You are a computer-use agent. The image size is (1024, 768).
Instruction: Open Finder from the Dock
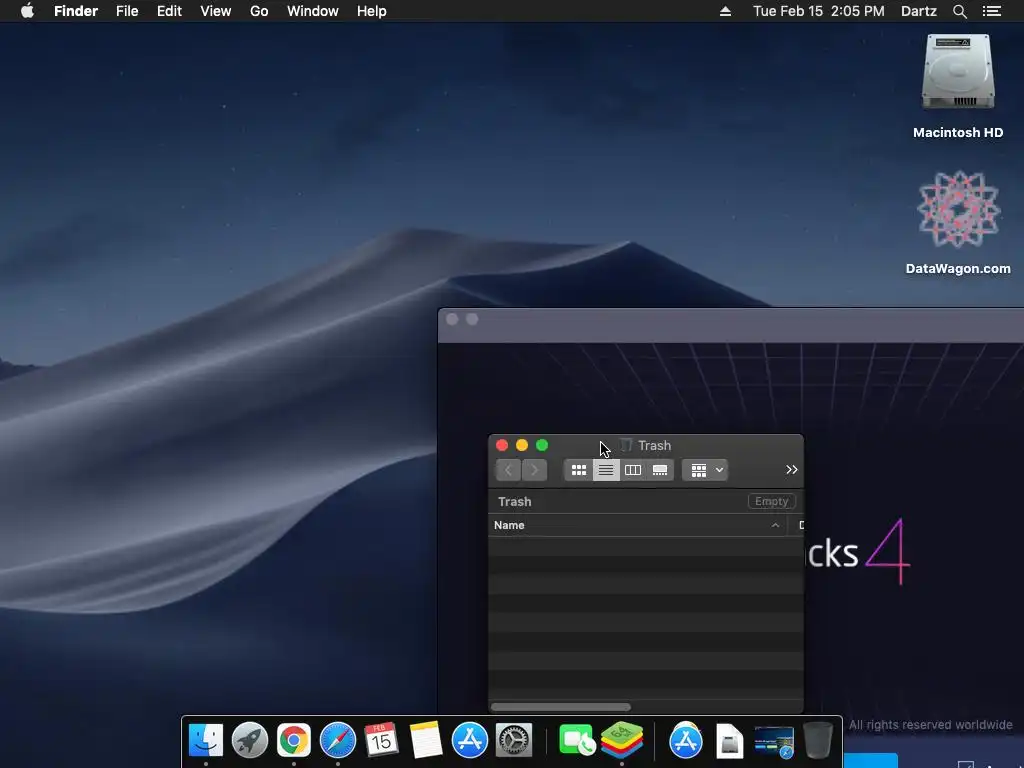point(206,741)
